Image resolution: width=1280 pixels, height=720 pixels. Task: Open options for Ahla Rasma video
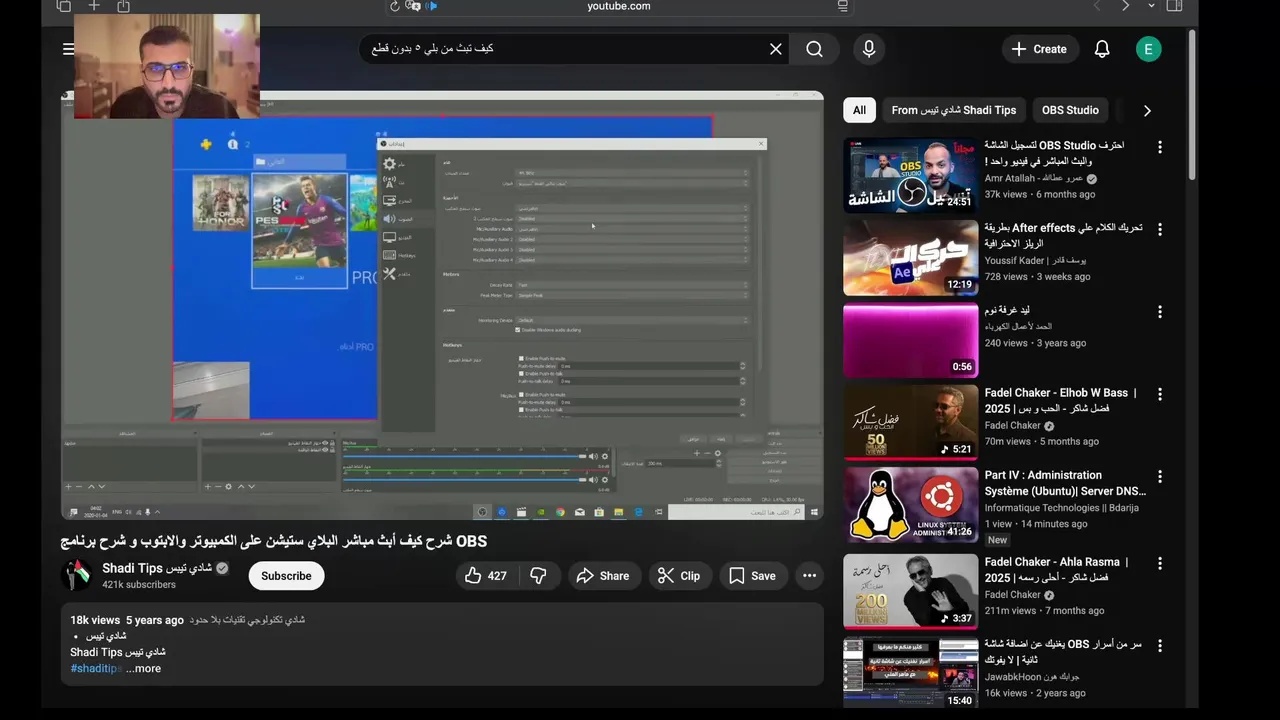pyautogui.click(x=1160, y=563)
